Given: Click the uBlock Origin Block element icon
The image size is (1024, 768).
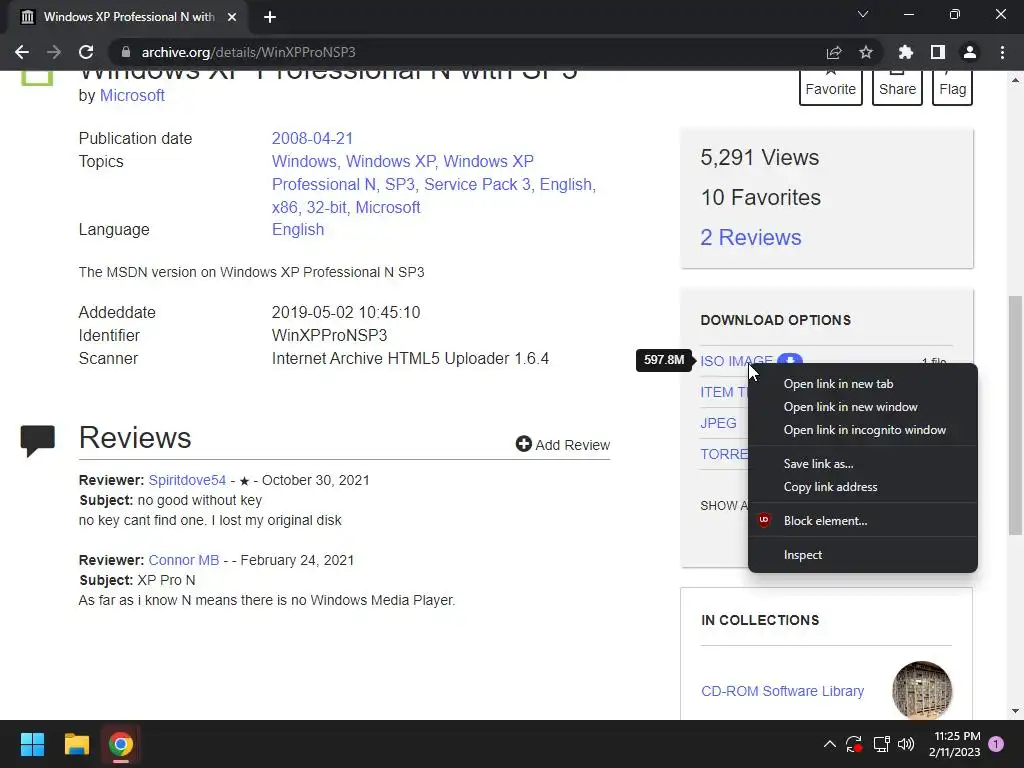Looking at the screenshot, I should (763, 520).
